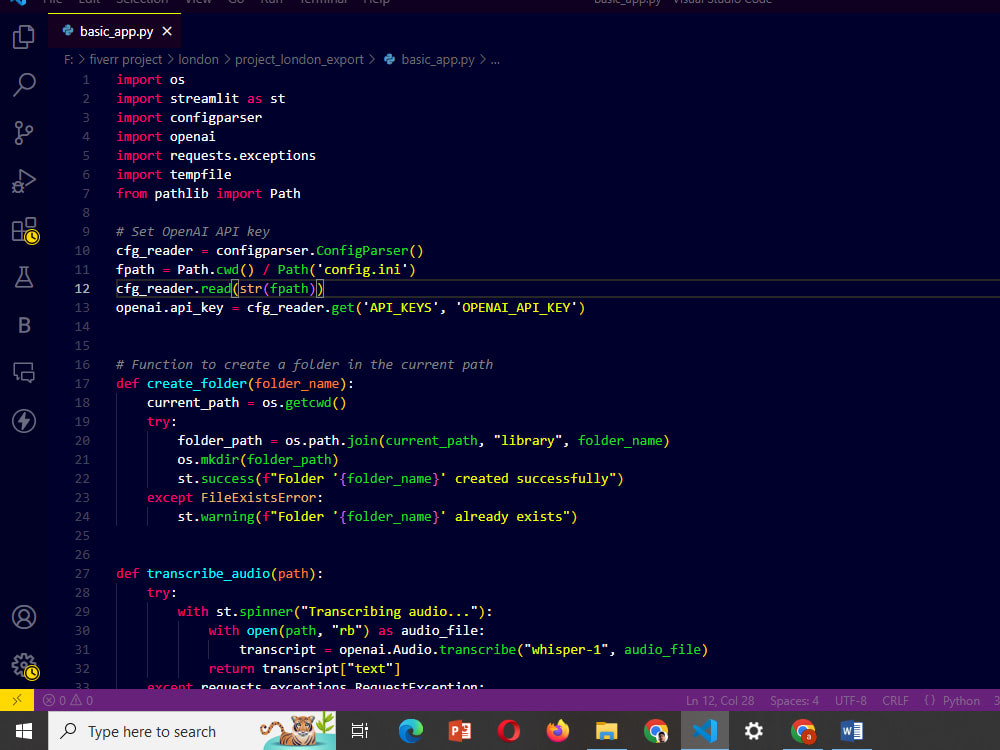The height and width of the screenshot is (750, 1000).
Task: Open Visual Studio Code taskbar icon
Action: (x=705, y=731)
